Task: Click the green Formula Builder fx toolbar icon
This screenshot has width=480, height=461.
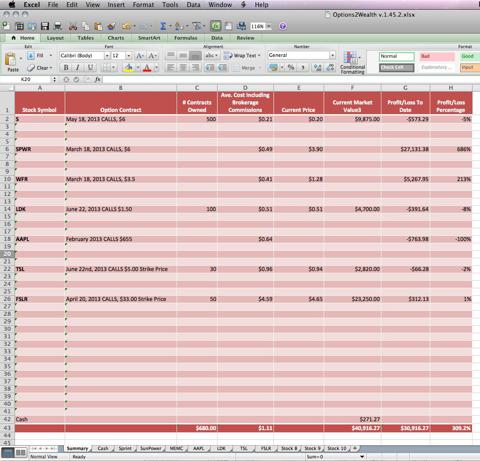Action: (216, 26)
